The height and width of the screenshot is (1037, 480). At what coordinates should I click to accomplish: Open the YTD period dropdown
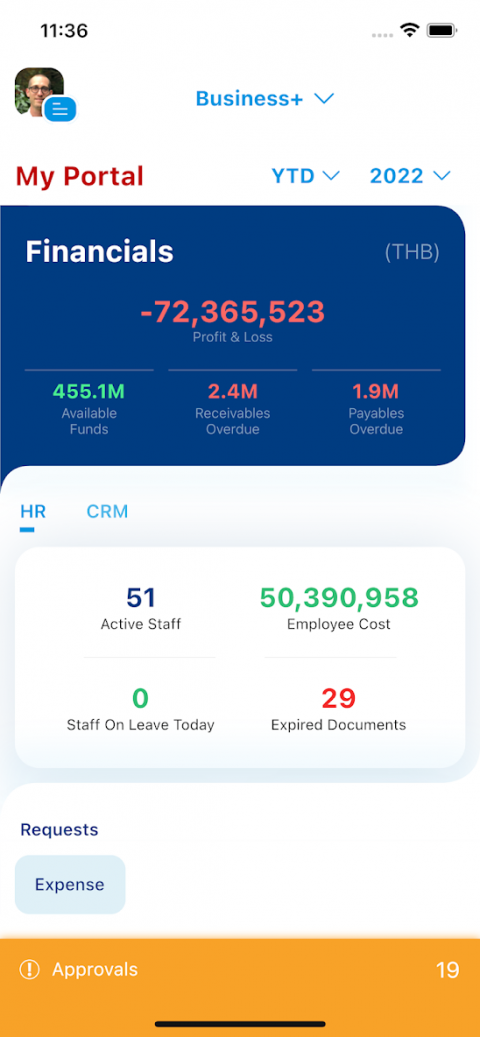[305, 176]
